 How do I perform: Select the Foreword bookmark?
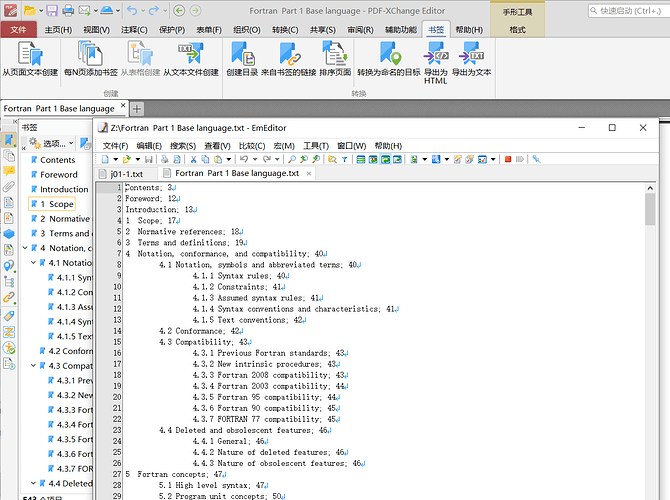tap(59, 174)
